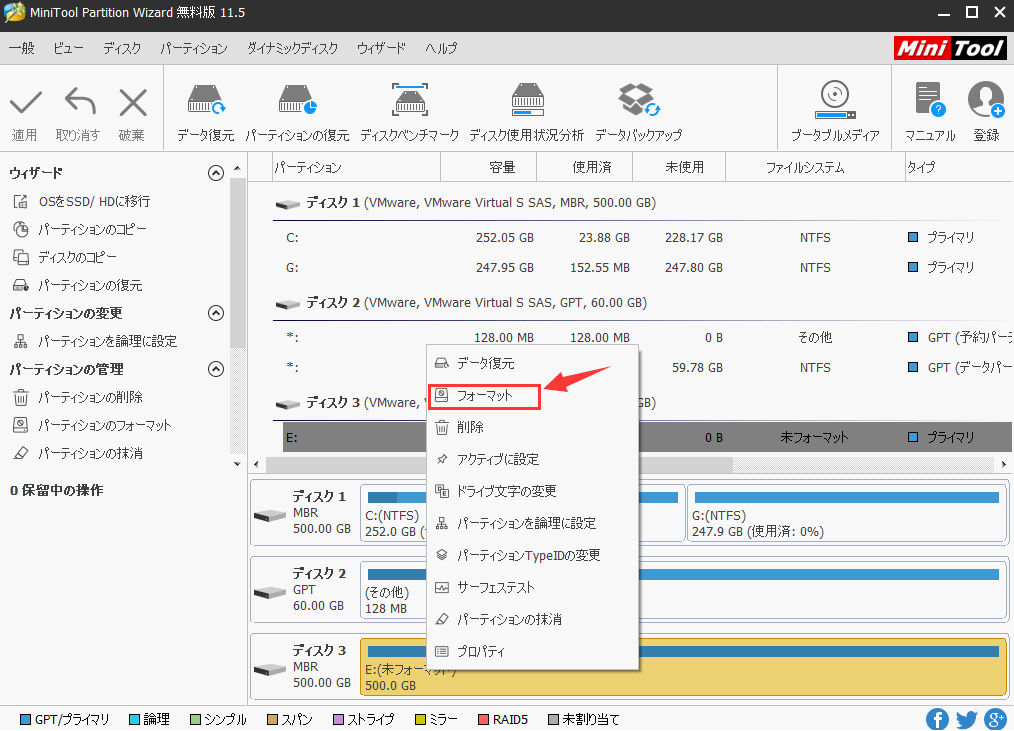Select the ディスク 2 header row
Screen dimensions: 1014x731
click(x=640, y=303)
